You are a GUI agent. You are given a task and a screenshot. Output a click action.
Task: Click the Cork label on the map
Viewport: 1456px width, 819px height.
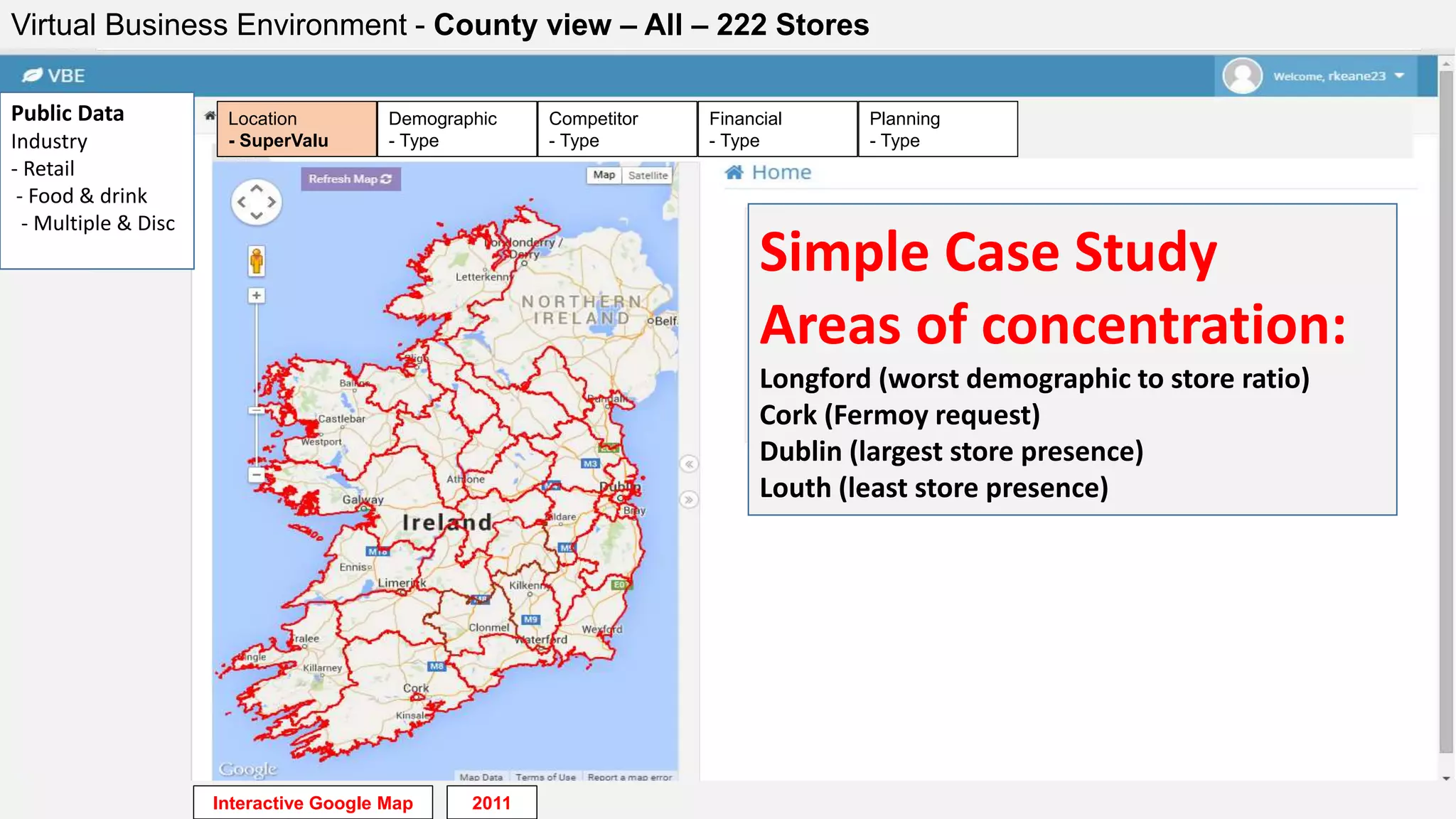click(416, 688)
